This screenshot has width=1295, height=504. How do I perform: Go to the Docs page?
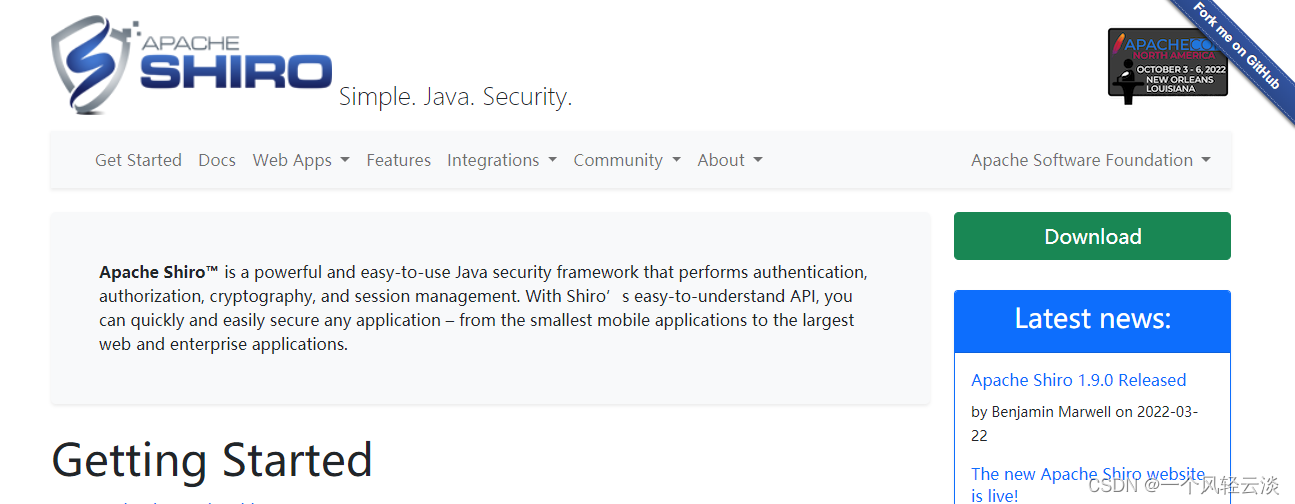(x=217, y=160)
